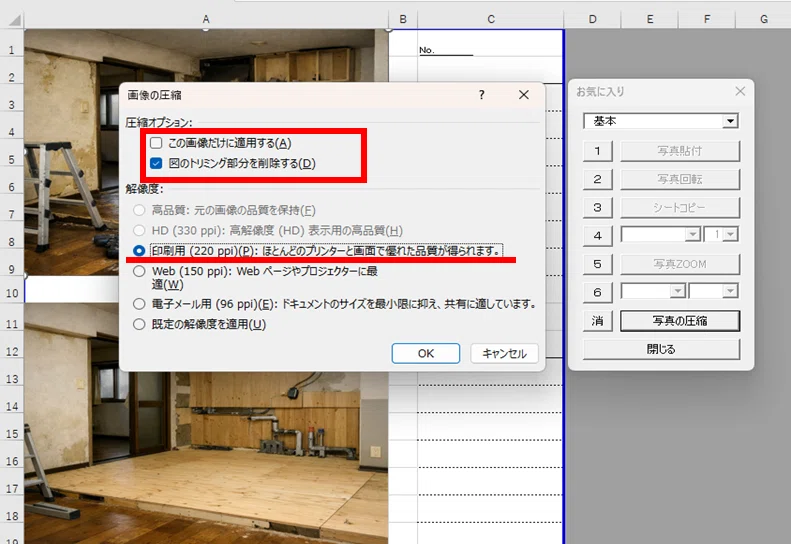This screenshot has height=544, width=791.
Task: Open the first combo box in row 4
Action: click(693, 235)
